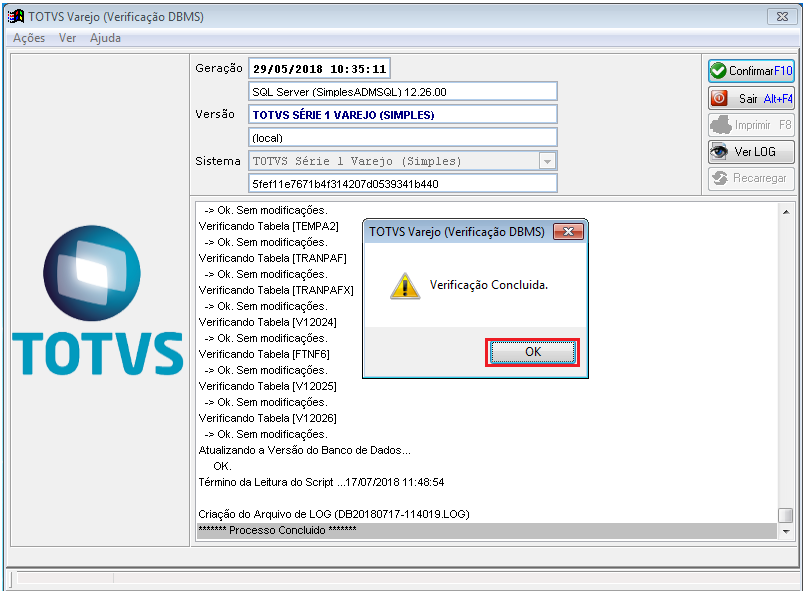Open the Ver menu
This screenshot has height=594, width=804.
click(x=67, y=38)
